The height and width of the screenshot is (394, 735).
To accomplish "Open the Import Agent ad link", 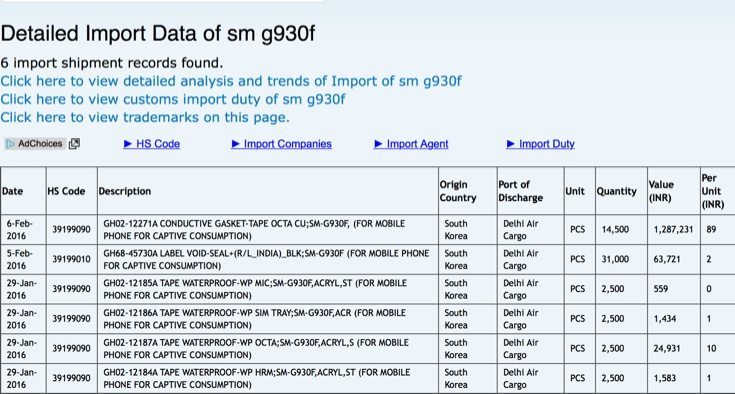I will [417, 144].
